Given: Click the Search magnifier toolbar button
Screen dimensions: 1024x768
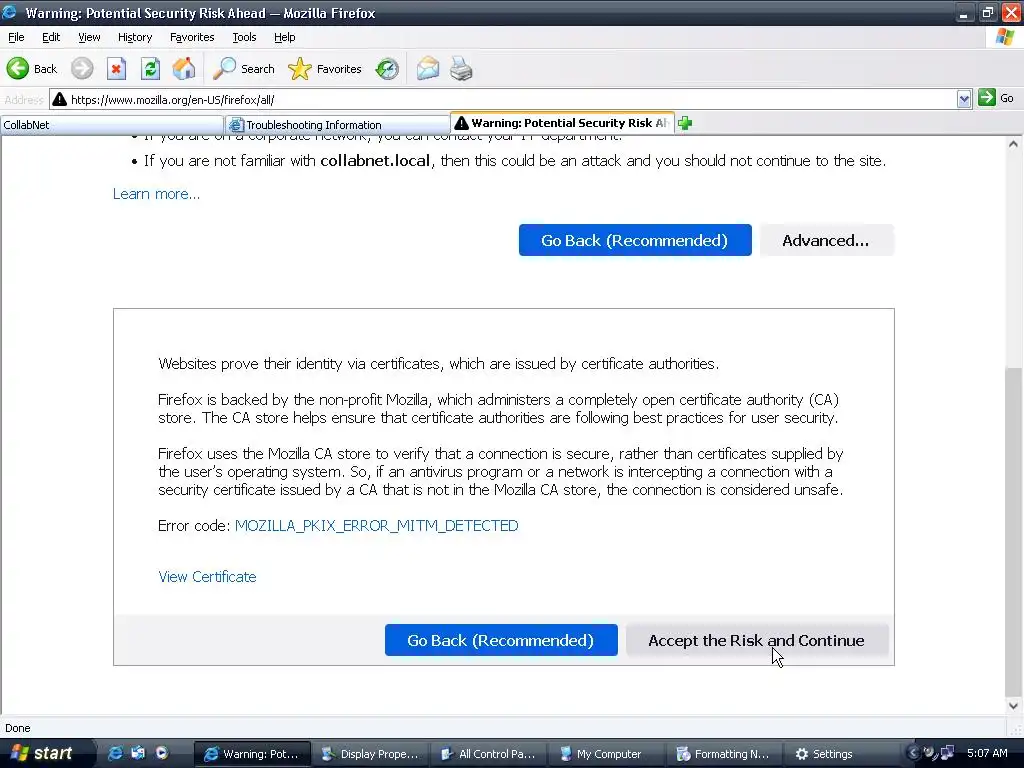Looking at the screenshot, I should [x=244, y=69].
